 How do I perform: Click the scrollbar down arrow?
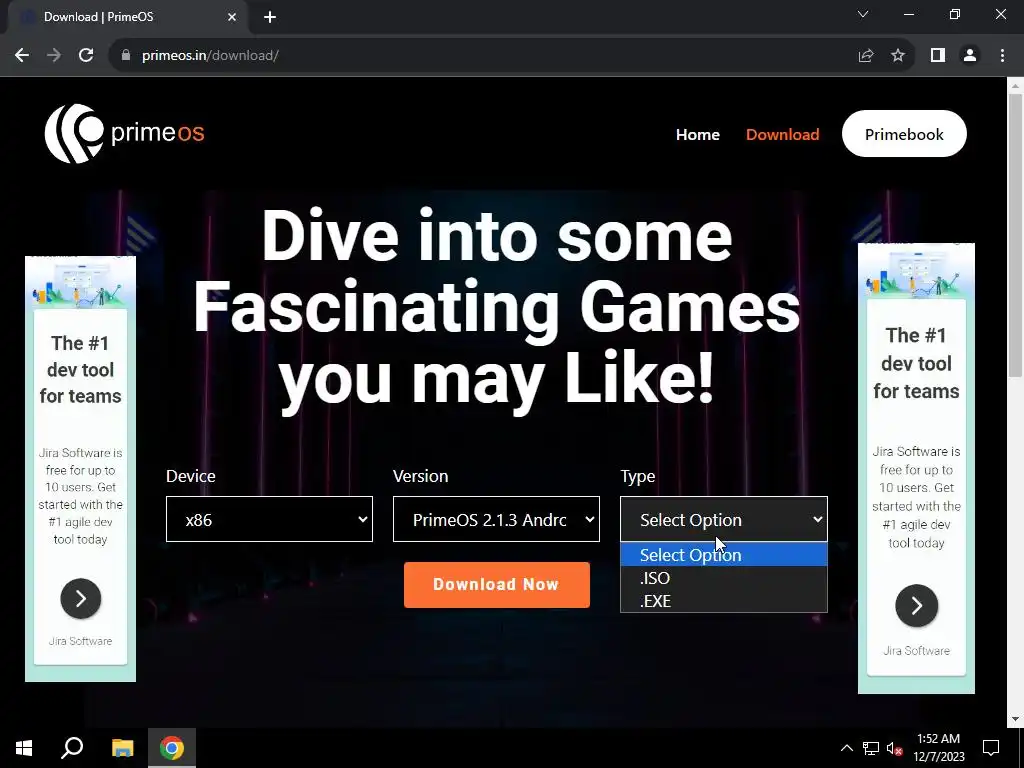(x=1015, y=720)
